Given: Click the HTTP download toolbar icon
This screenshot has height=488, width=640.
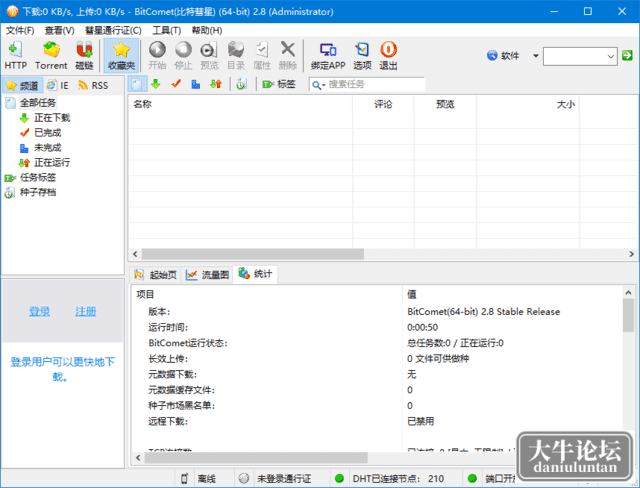Looking at the screenshot, I should click(x=16, y=55).
